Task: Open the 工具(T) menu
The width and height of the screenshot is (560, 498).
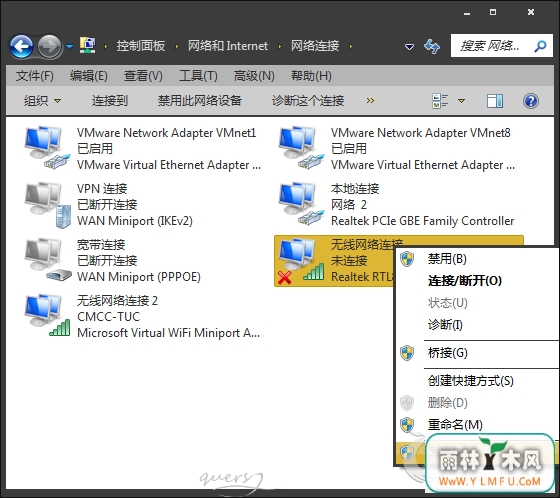Action: click(198, 76)
